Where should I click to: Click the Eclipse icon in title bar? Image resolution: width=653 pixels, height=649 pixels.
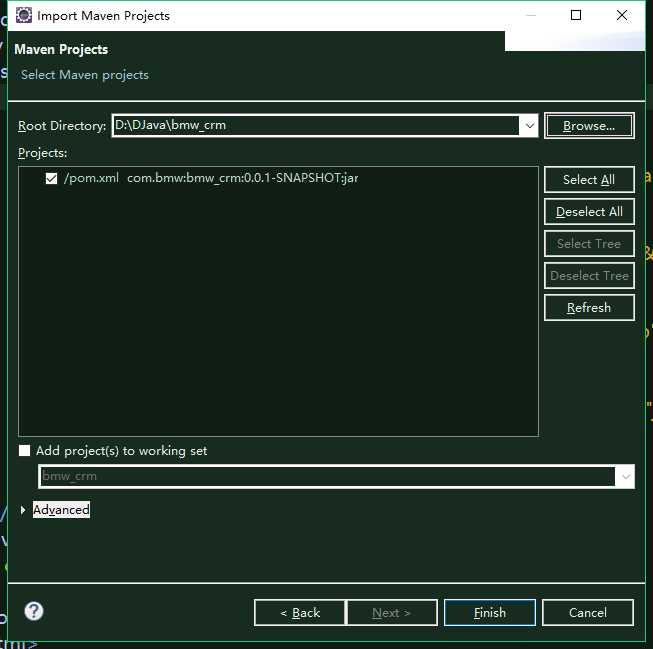tap(24, 15)
